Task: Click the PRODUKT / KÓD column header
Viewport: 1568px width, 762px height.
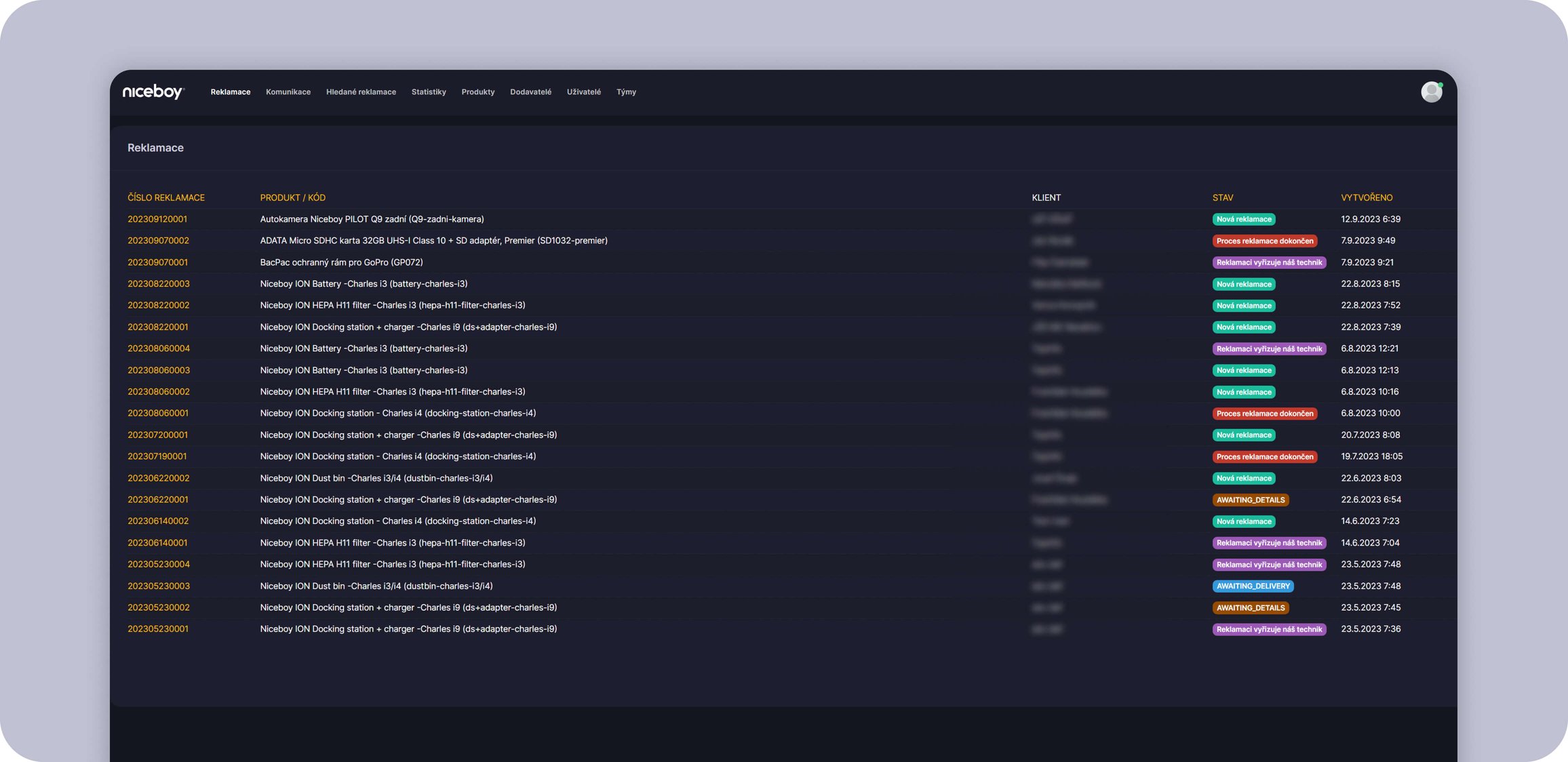Action: 292,198
